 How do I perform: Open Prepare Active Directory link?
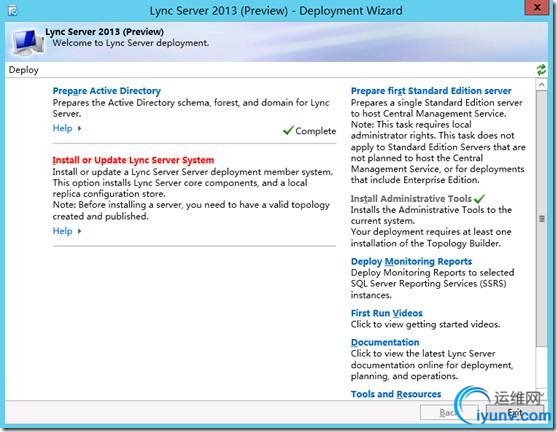pos(107,91)
